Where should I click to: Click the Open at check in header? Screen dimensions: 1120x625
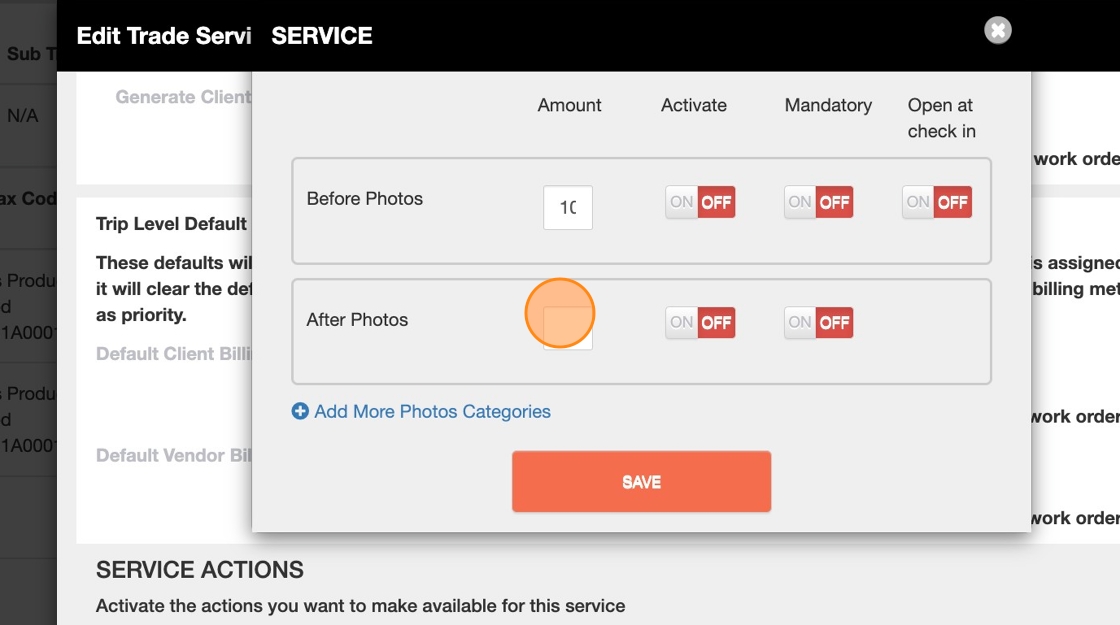click(941, 118)
